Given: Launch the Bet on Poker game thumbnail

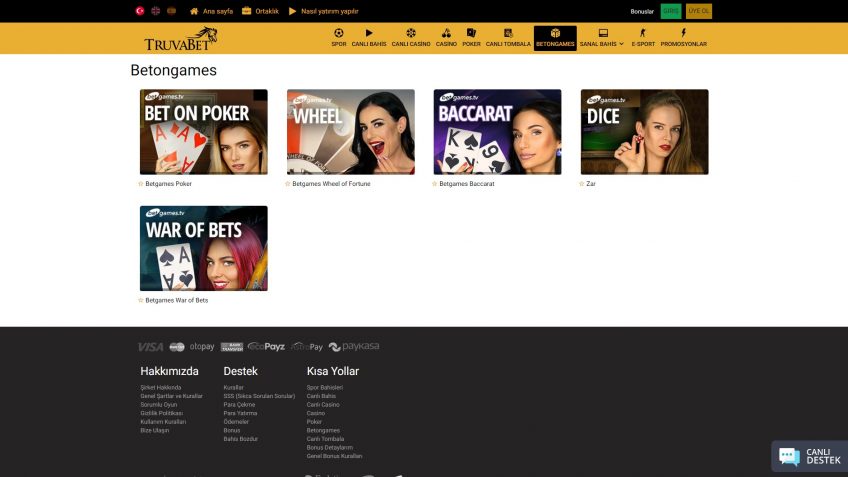Looking at the screenshot, I should (203, 132).
